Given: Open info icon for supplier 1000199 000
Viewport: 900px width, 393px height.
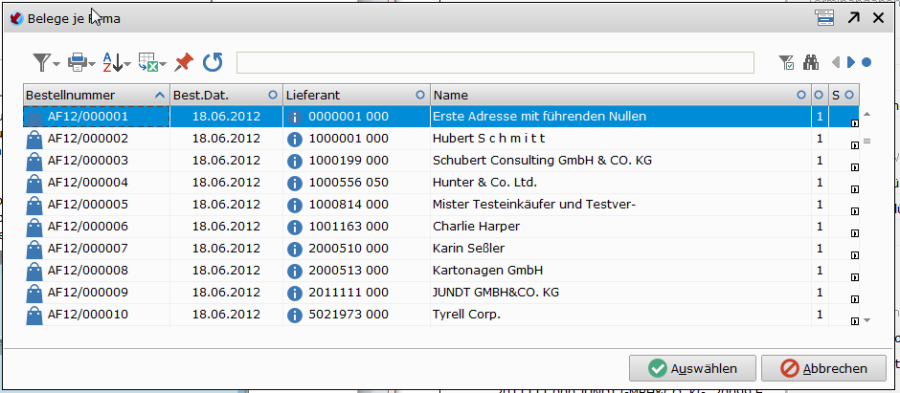Looking at the screenshot, I should coord(294,161).
